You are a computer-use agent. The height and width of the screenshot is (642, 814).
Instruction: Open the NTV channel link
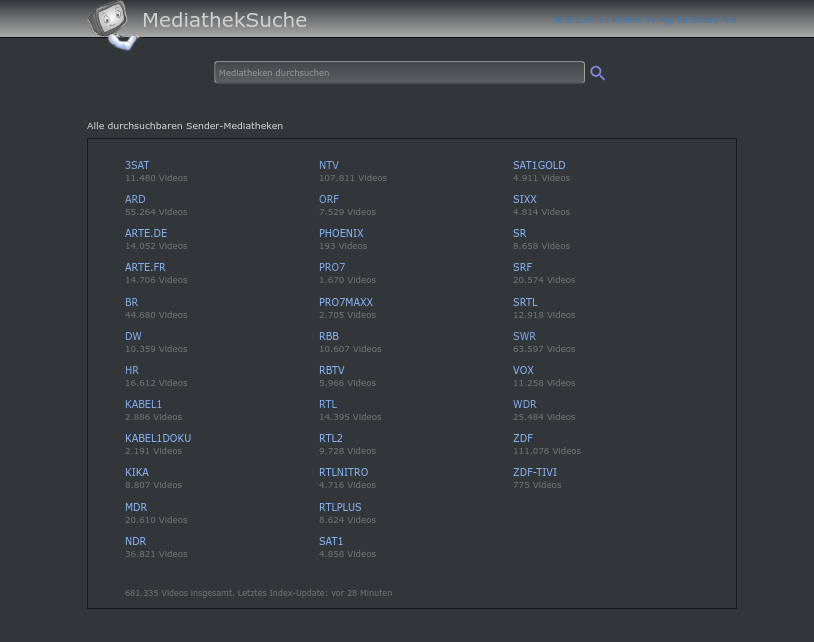click(329, 165)
